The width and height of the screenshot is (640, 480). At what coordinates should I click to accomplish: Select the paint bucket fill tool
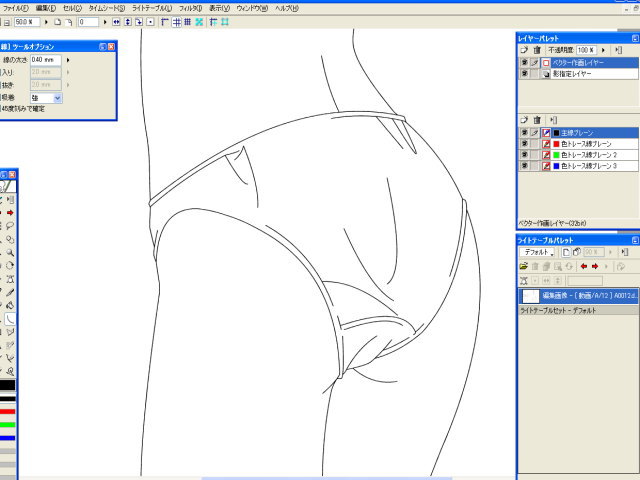point(9,305)
